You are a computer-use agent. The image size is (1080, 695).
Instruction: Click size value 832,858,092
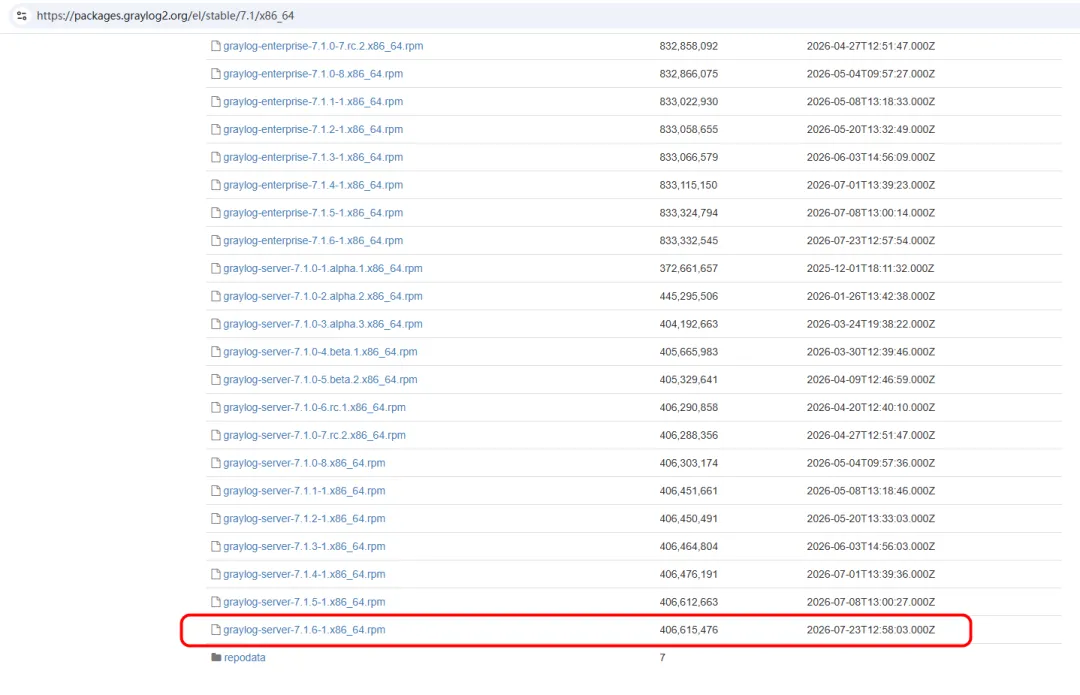(x=689, y=46)
